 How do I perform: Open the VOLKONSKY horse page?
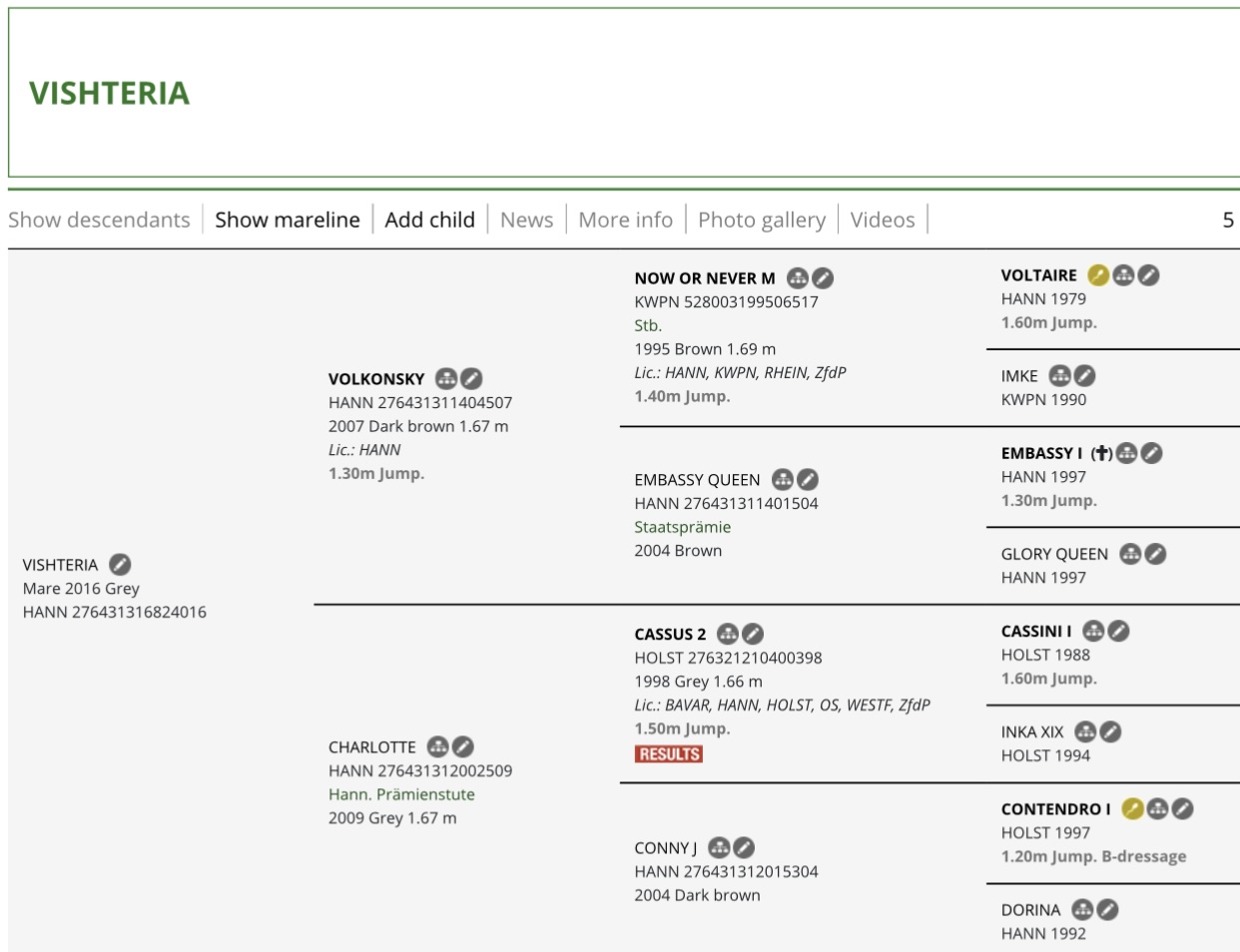click(x=376, y=379)
